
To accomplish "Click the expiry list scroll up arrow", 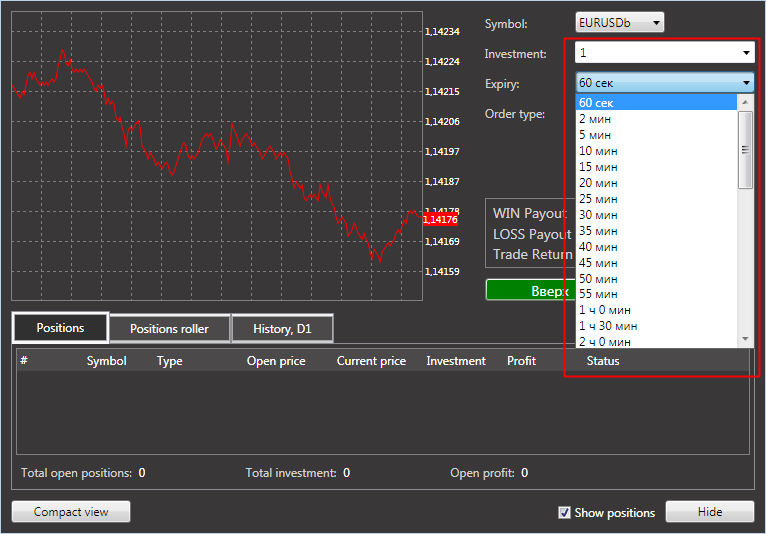I will click(x=745, y=102).
